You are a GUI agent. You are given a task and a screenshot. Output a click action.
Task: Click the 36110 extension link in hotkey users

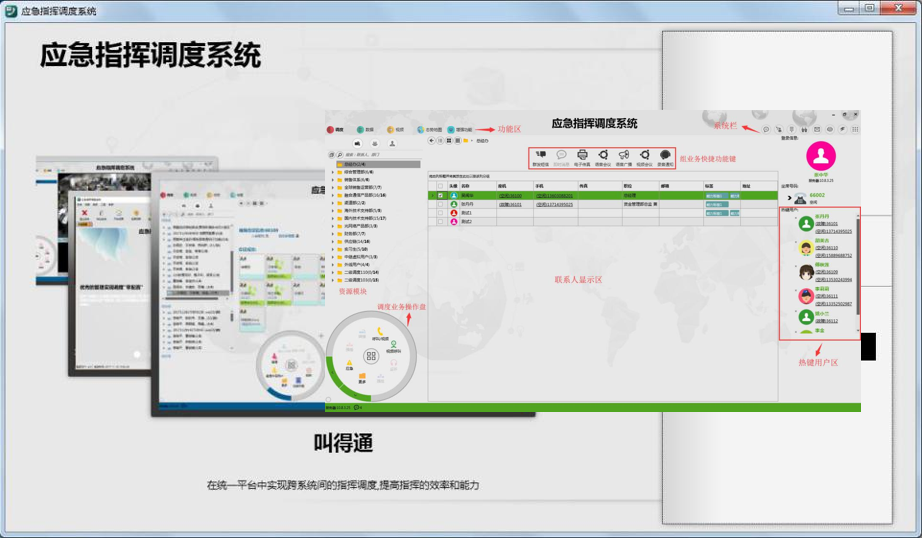click(827, 248)
